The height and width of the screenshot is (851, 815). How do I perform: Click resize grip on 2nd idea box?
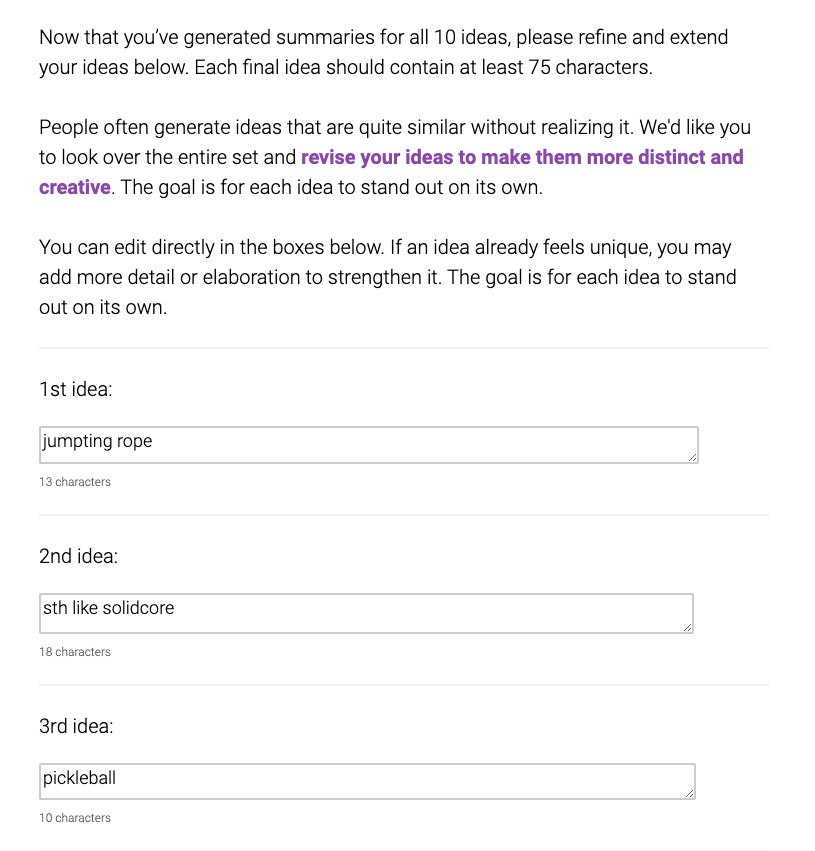coord(687,627)
